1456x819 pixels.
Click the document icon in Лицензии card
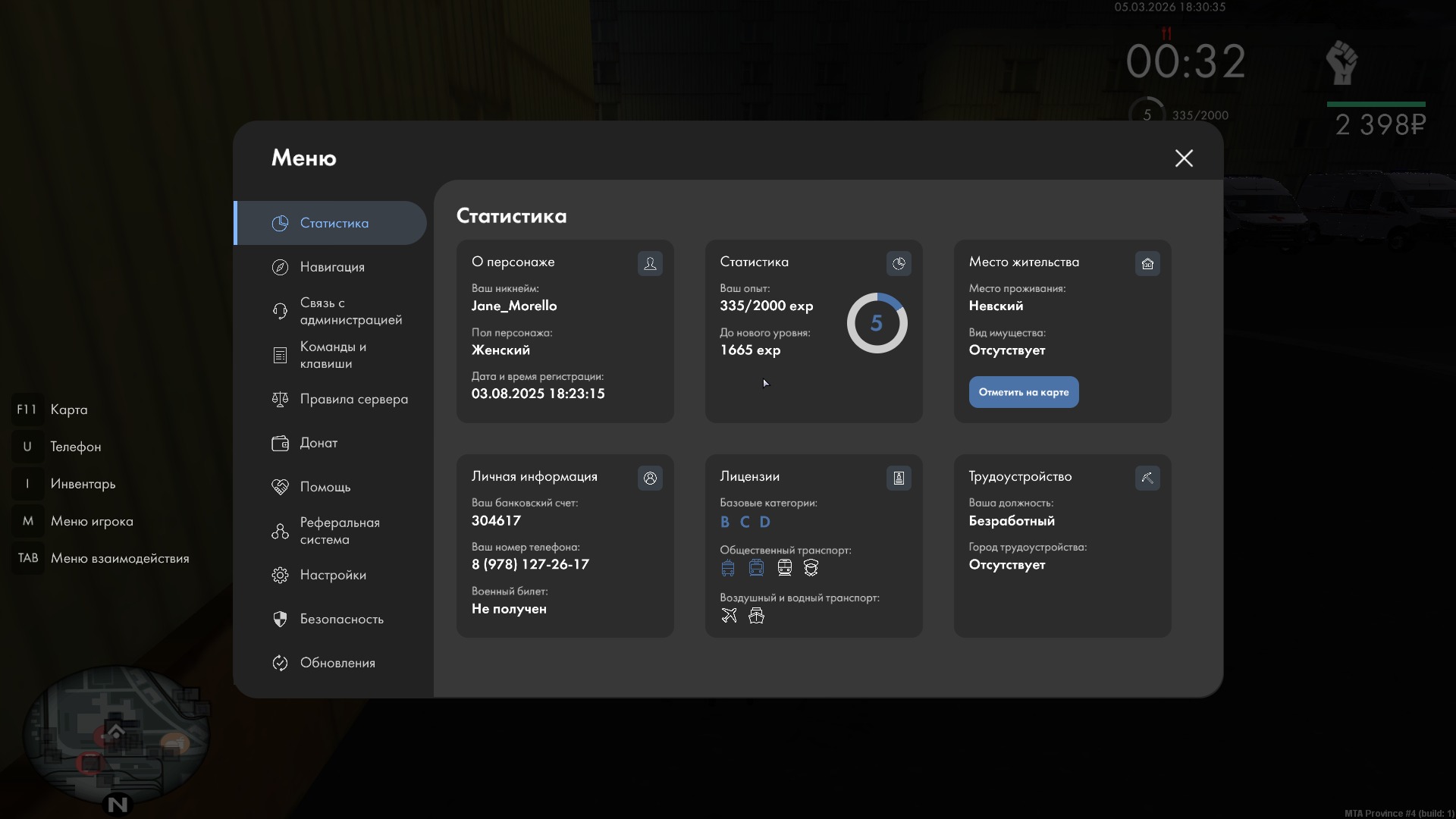(x=899, y=478)
